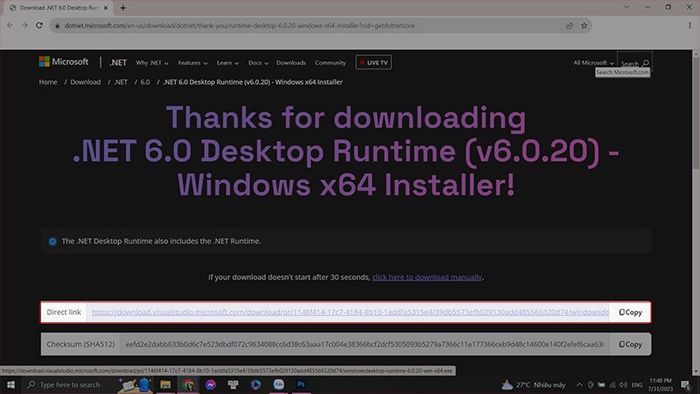The width and height of the screenshot is (700, 394).
Task: Open the tab search chevron in title bar
Action: [x=627, y=7]
